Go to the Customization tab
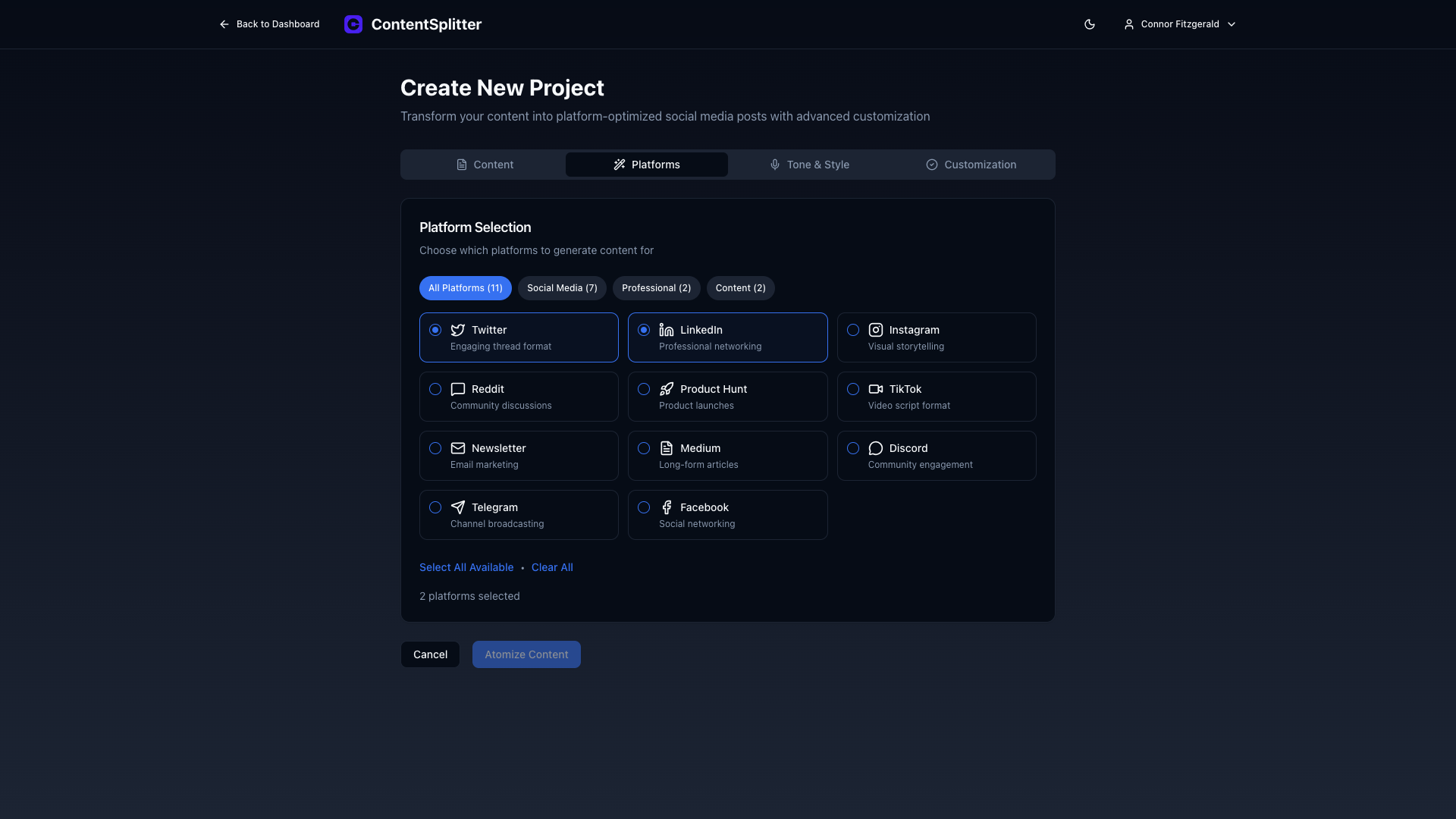 coord(971,165)
